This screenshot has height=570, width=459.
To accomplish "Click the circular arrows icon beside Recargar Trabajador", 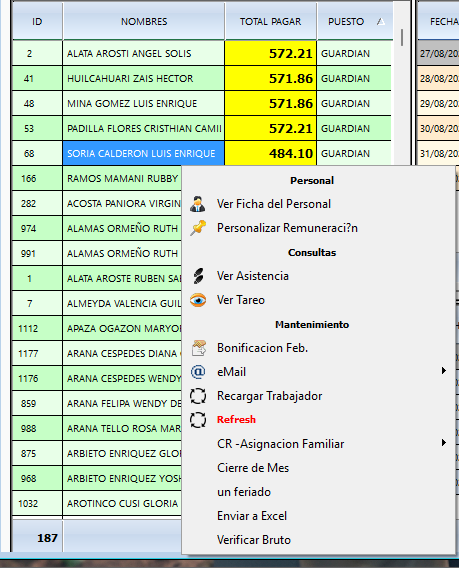I will (x=198, y=396).
